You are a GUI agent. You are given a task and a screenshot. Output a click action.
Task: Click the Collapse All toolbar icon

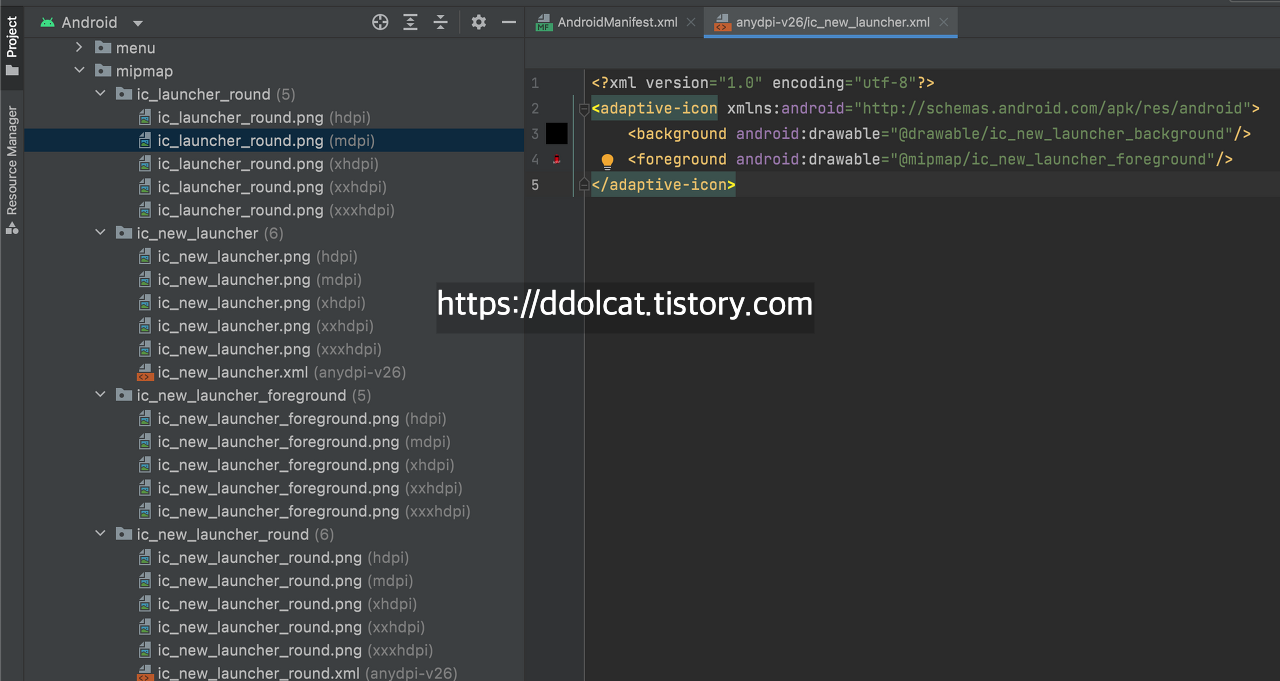(440, 22)
